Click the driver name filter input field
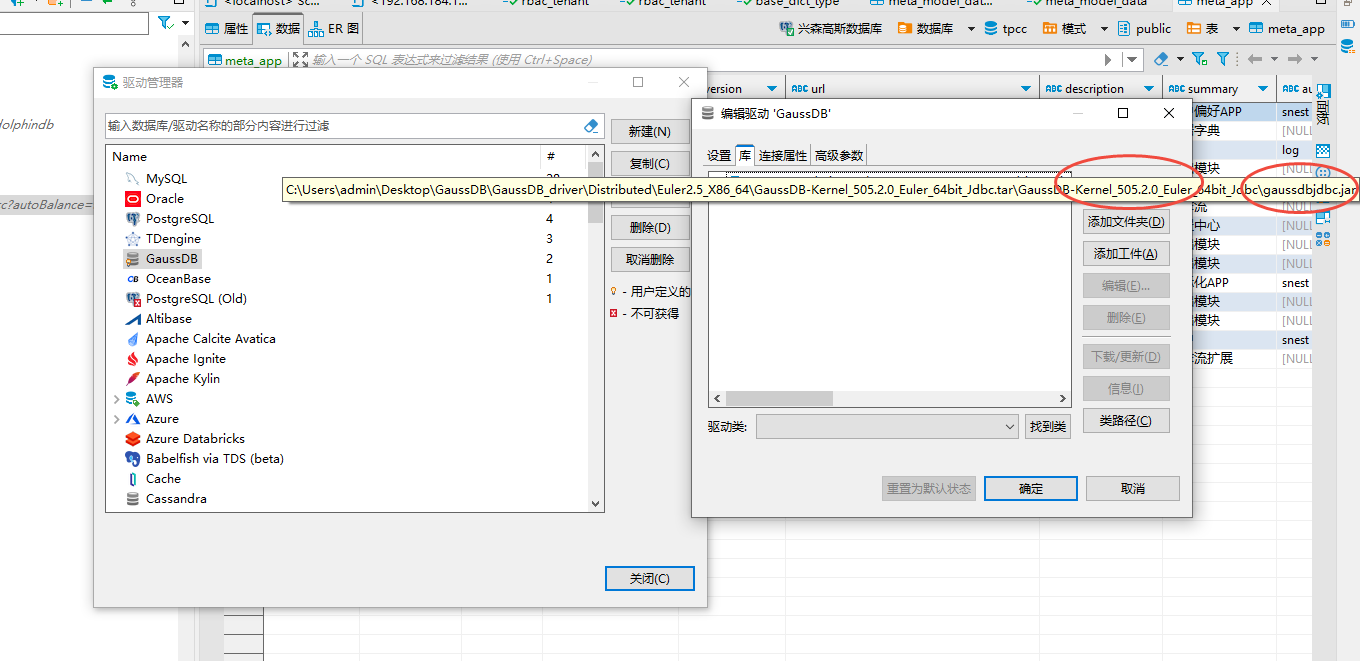The height and width of the screenshot is (661, 1360). coord(340,126)
